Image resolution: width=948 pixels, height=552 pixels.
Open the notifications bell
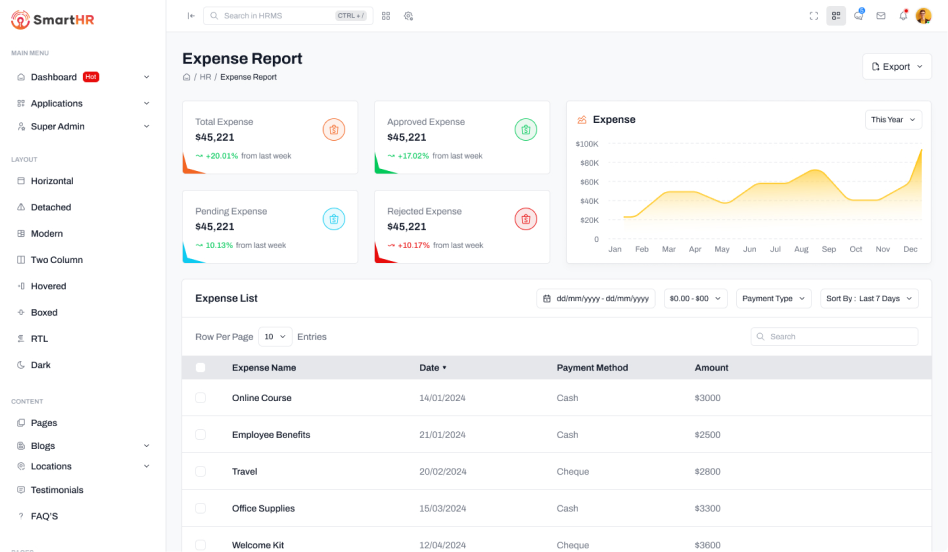pos(903,16)
